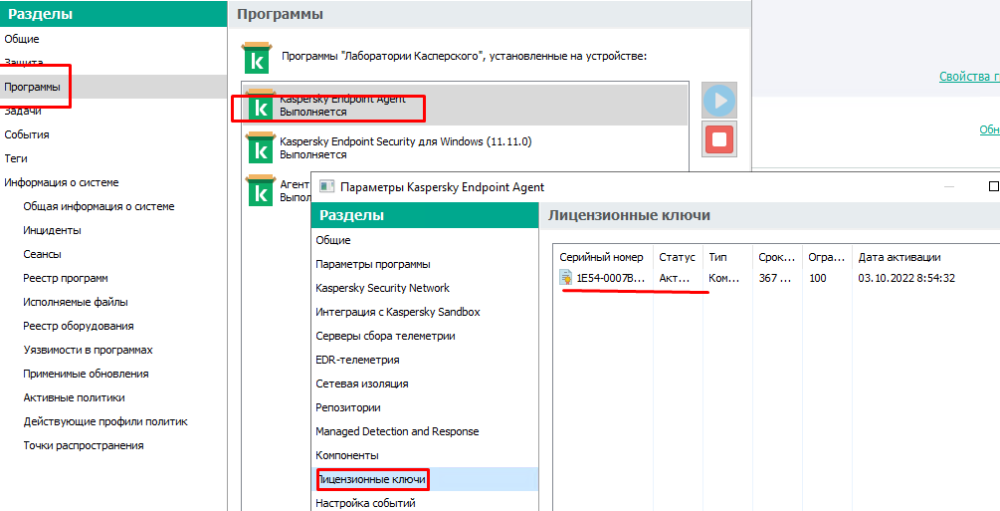1000x511 pixels.
Task: Click activation date 03.10.2022 8:54:32
Action: tap(906, 278)
